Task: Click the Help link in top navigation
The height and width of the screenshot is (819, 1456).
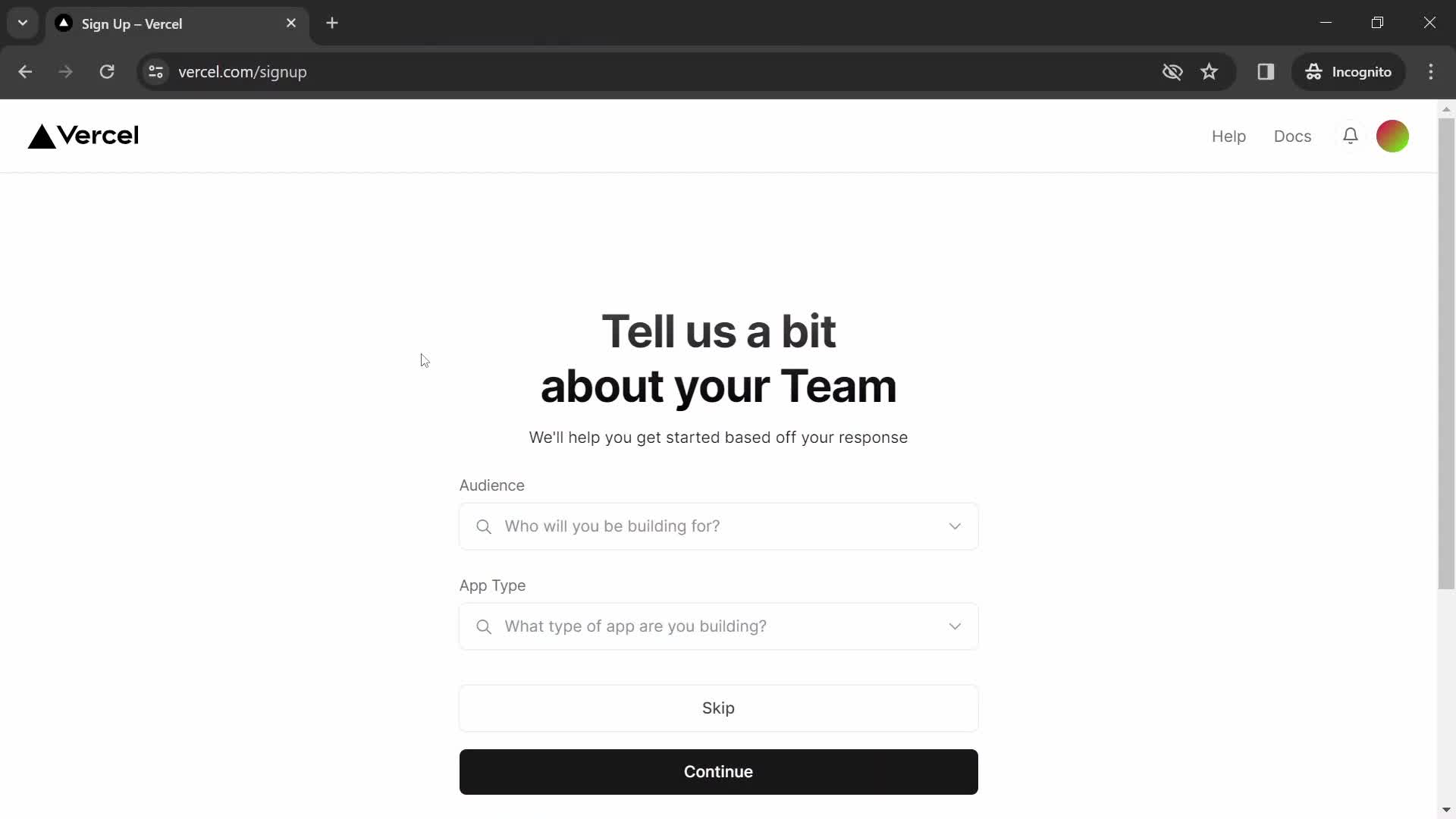Action: click(1229, 136)
